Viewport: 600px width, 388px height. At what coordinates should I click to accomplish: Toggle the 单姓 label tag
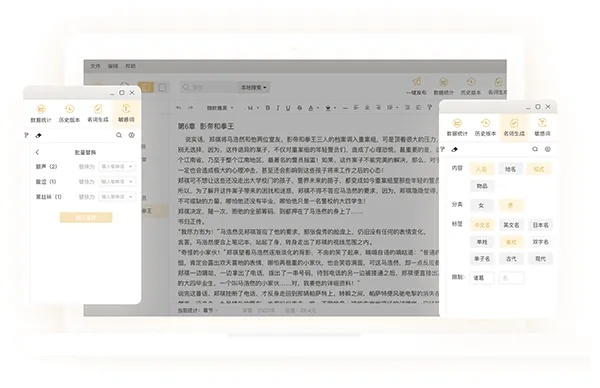click(x=482, y=242)
